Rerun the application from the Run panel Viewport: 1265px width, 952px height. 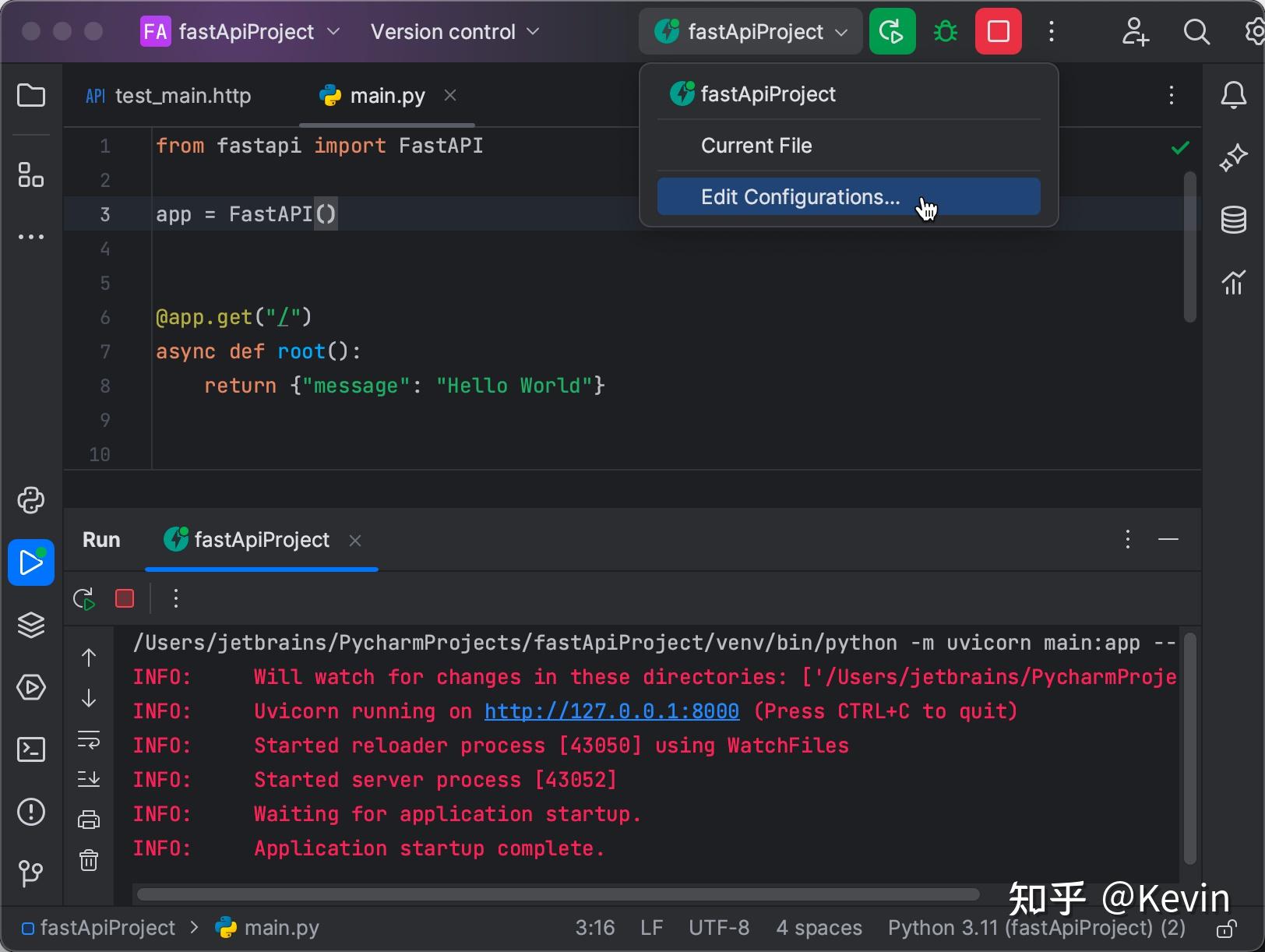click(x=83, y=598)
